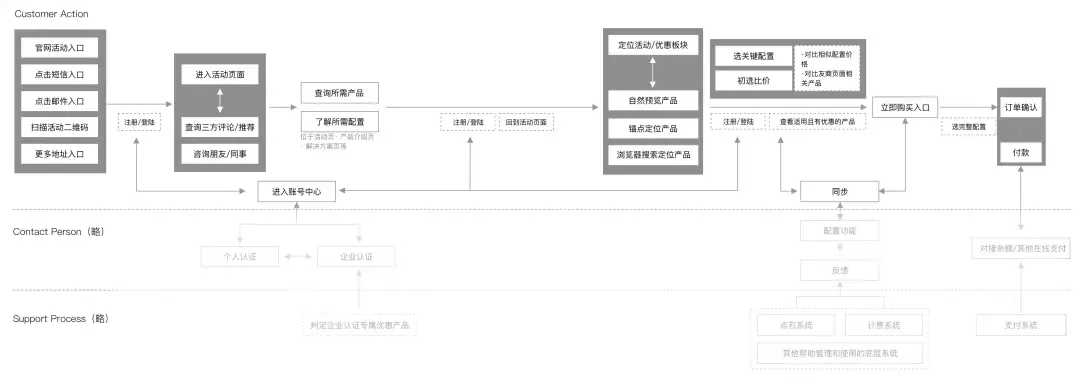Select the 选关键配置 box

click(754, 56)
